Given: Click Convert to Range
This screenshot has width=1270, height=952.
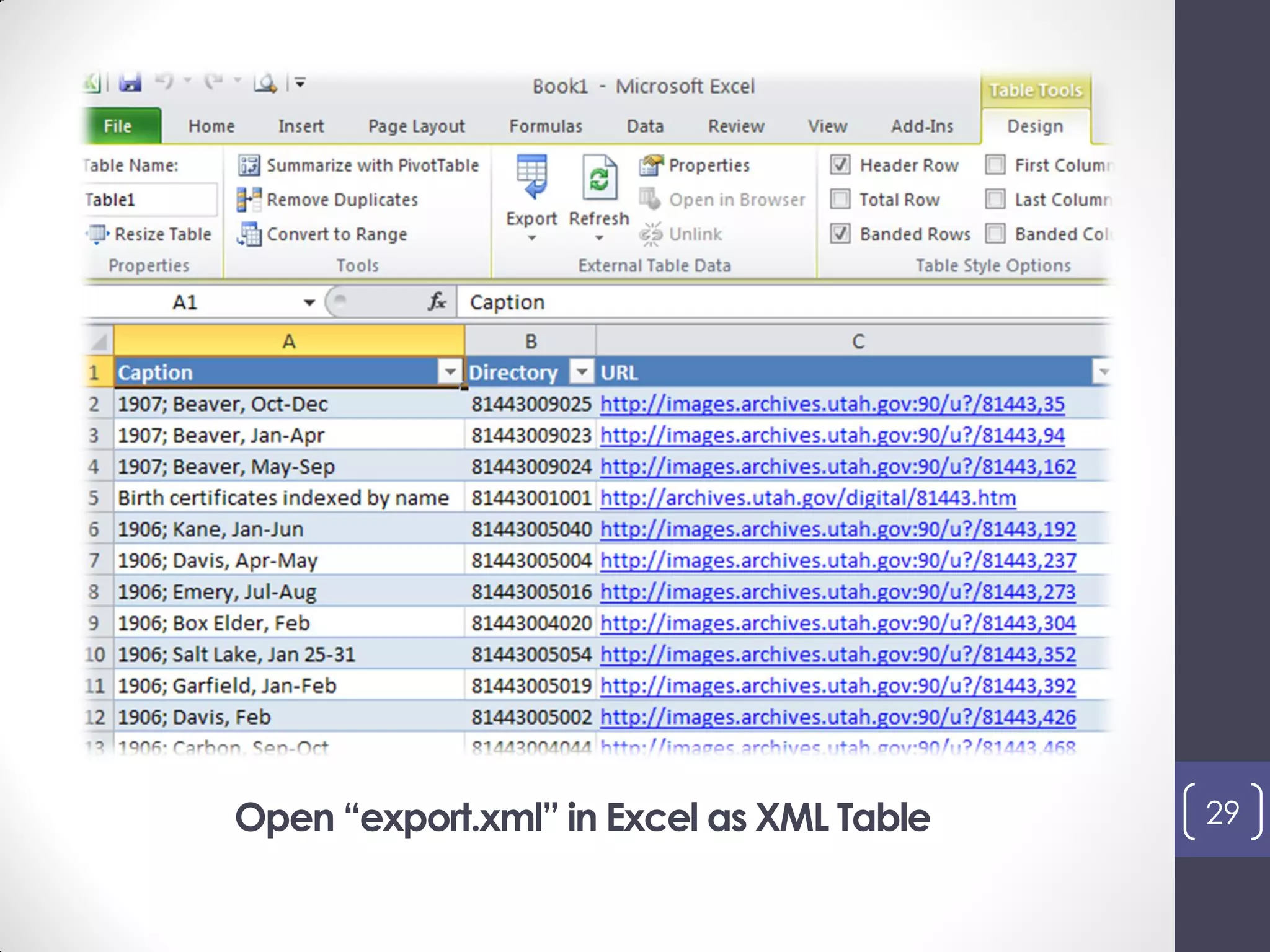Looking at the screenshot, I should click(322, 234).
